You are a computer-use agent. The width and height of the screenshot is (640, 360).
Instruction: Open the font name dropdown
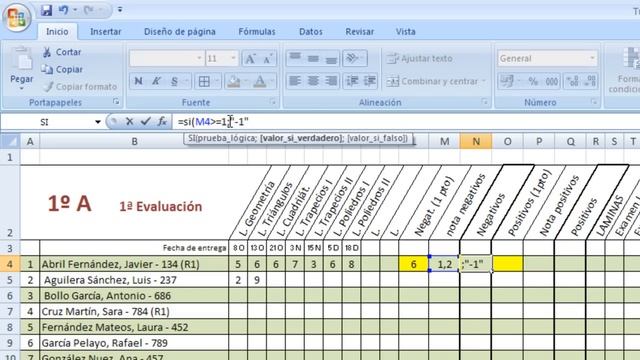[x=199, y=58]
